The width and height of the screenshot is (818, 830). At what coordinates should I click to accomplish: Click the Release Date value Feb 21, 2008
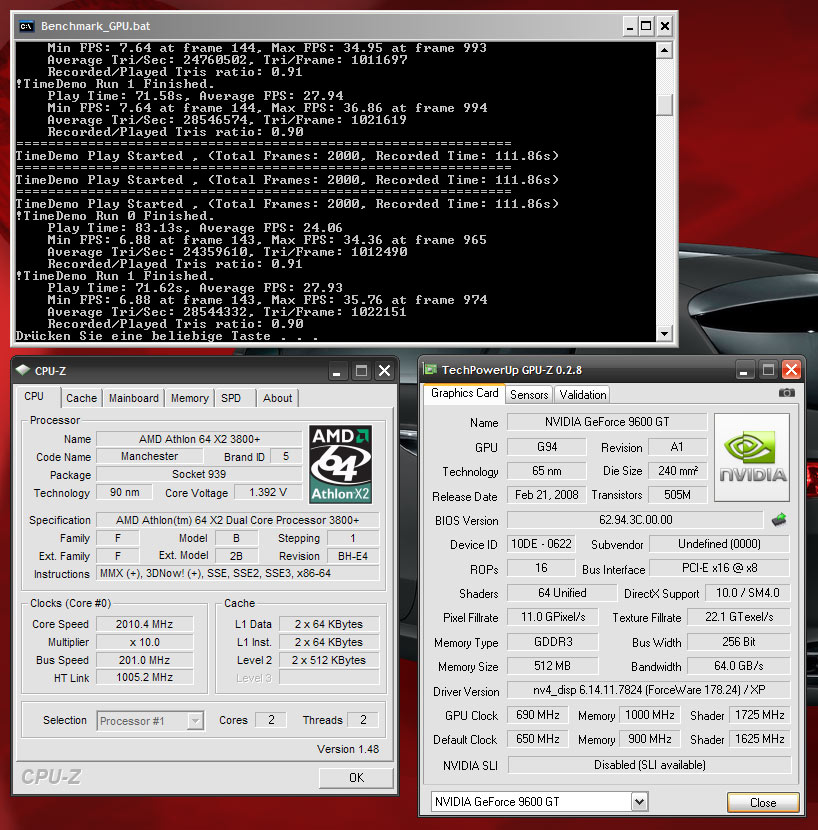546,495
